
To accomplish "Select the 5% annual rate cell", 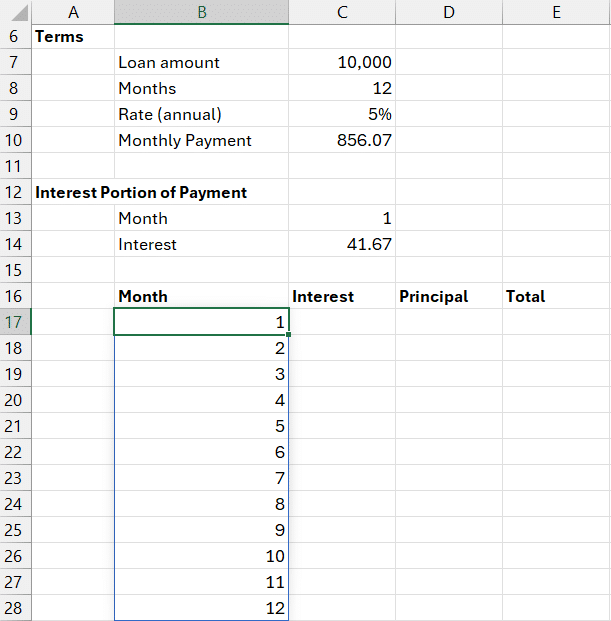I will [342, 114].
